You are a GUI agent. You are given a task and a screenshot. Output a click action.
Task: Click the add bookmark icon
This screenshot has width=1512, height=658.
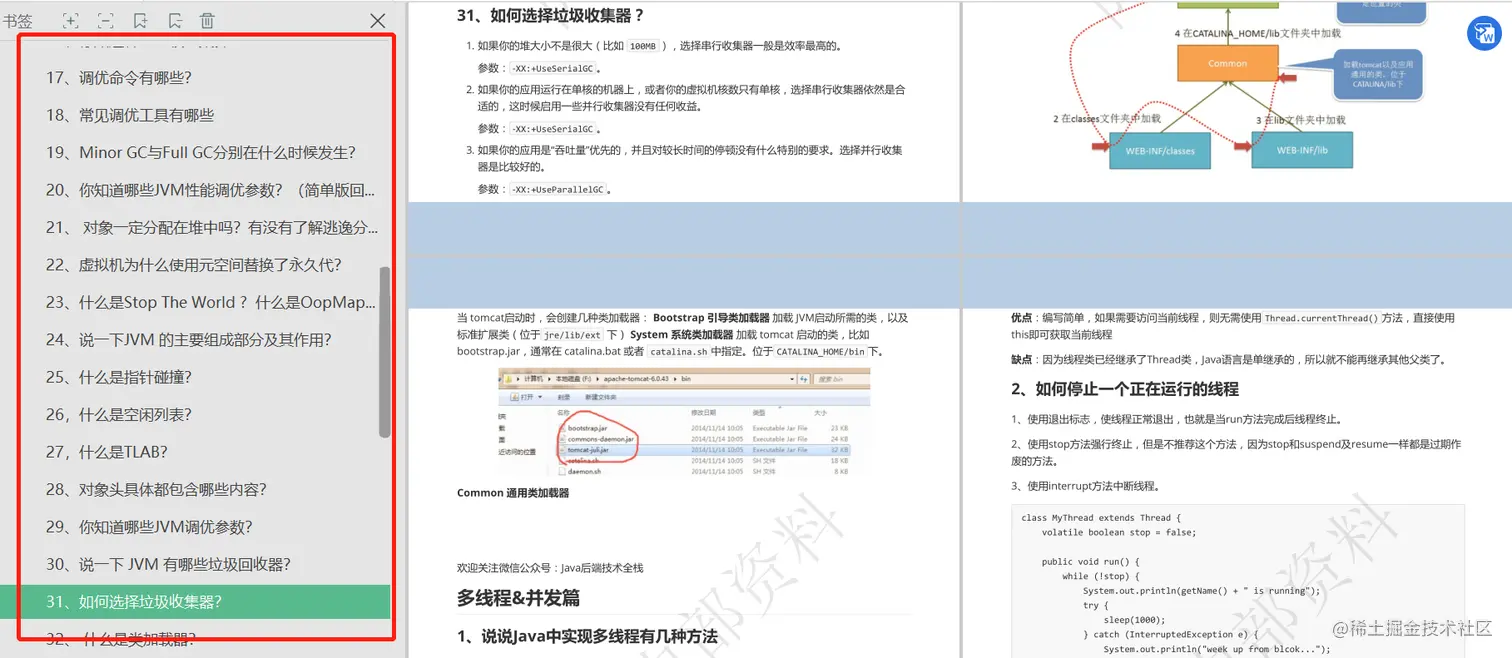pyautogui.click(x=140, y=20)
